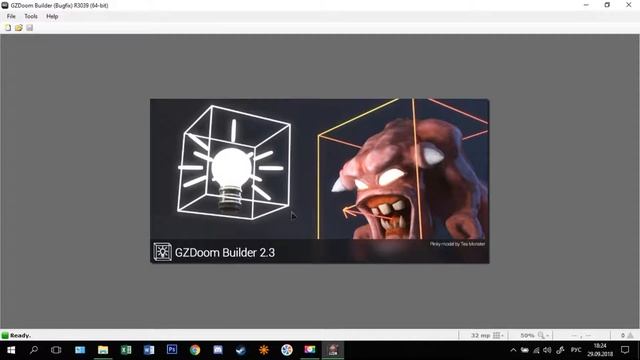The image size is (640, 360).
Task: Close the GZDoom Builder window
Action: [629, 5]
